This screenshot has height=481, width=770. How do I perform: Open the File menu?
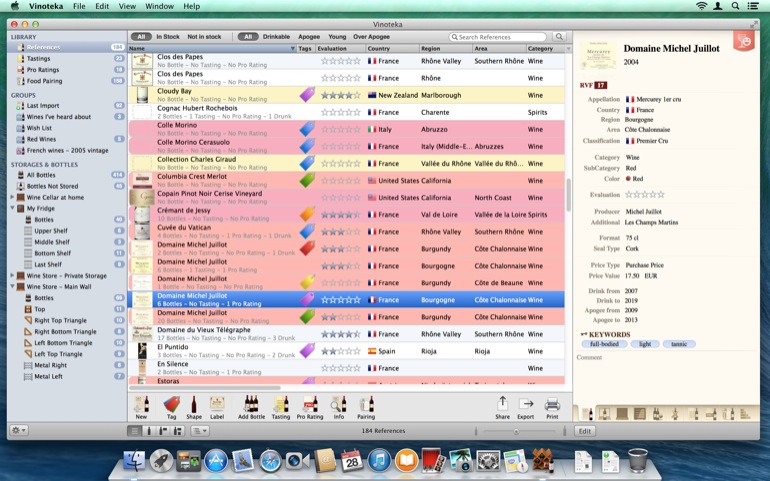coord(79,6)
